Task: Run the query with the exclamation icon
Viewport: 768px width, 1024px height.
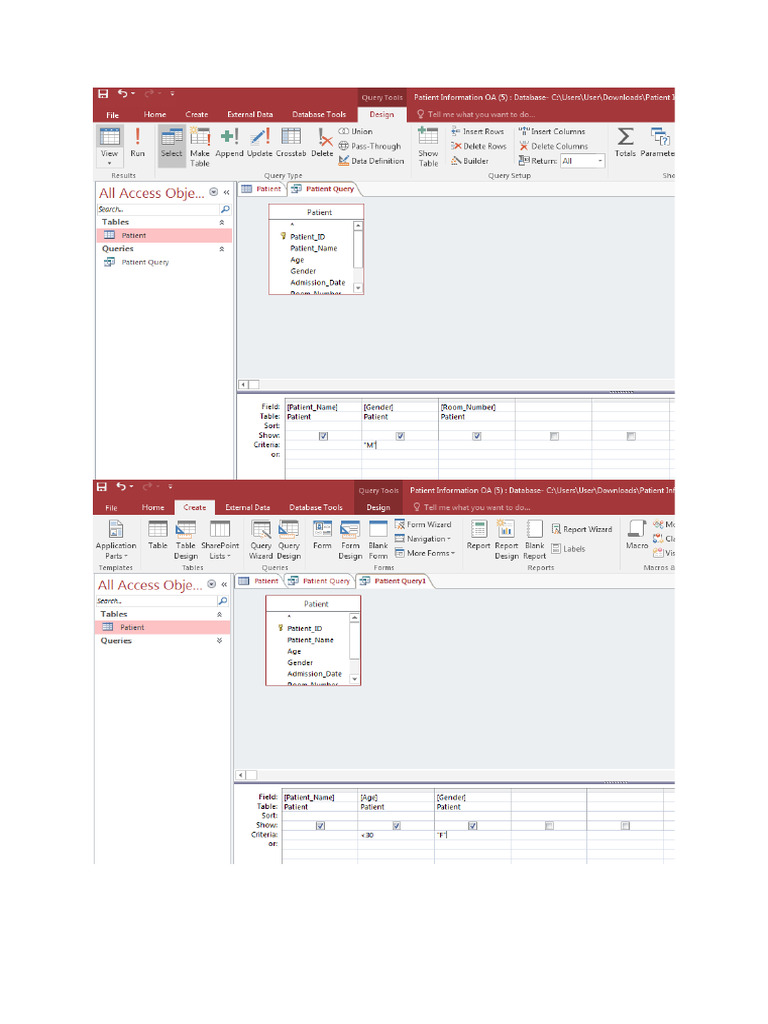Action: [x=137, y=142]
